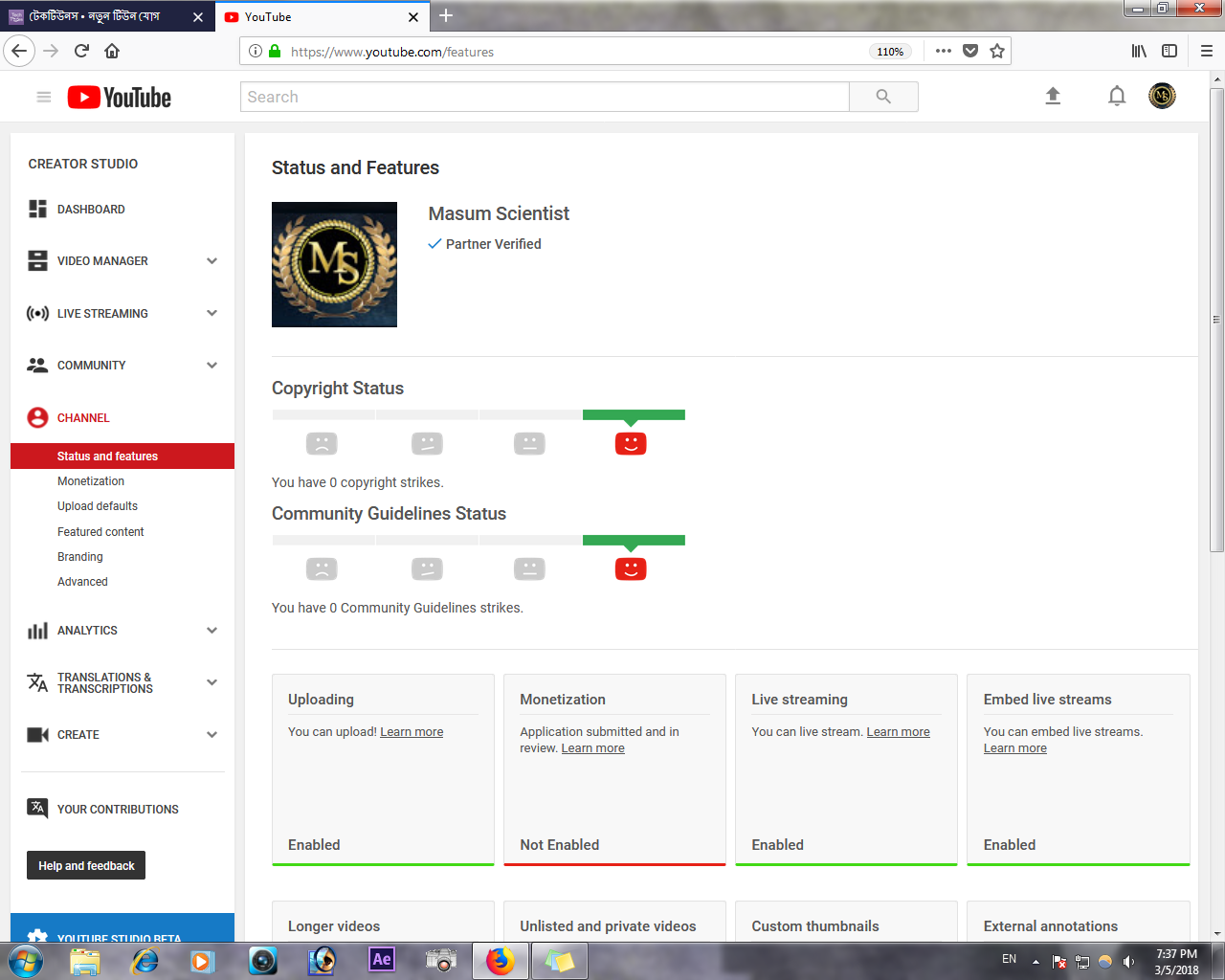Open Featured content page
The height and width of the screenshot is (980, 1225).
100,532
